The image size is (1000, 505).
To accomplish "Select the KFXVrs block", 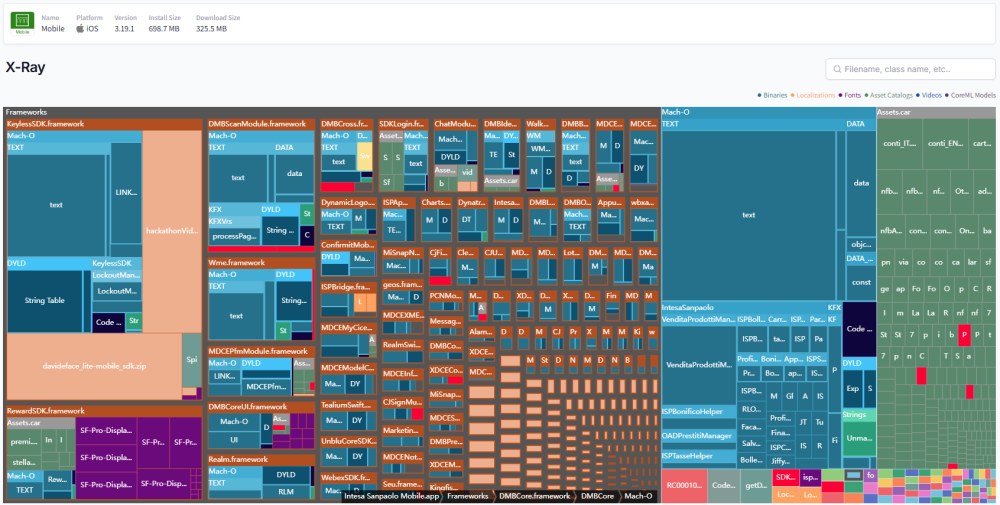I will click(234, 221).
